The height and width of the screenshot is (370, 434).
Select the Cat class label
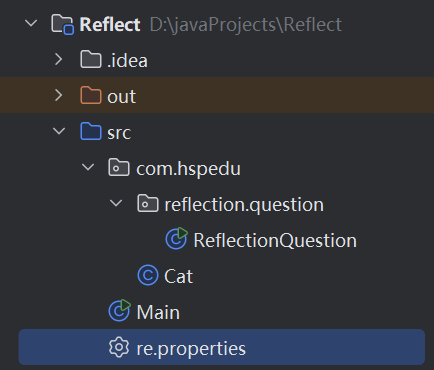(178, 276)
